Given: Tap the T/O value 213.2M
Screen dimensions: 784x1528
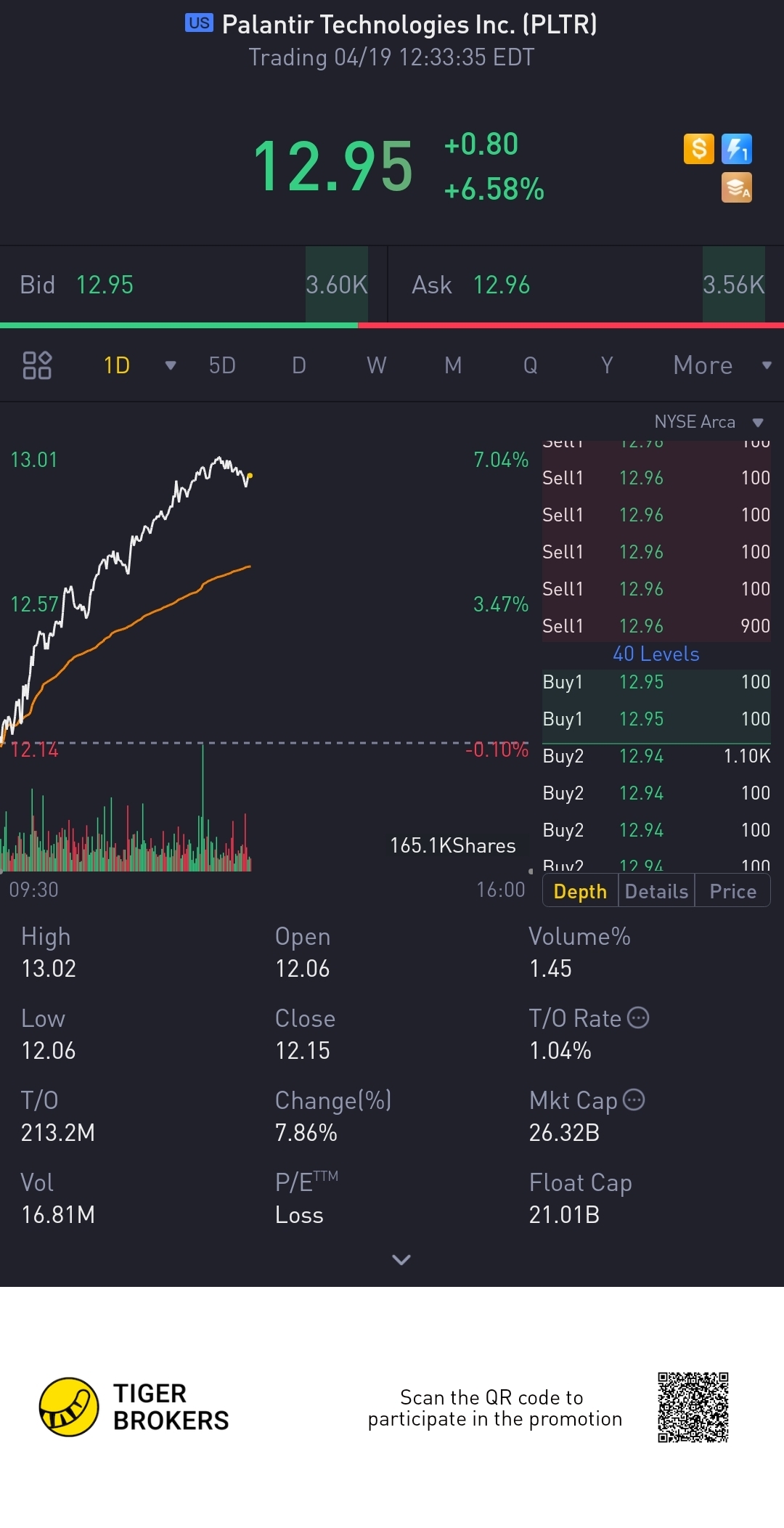Looking at the screenshot, I should 57,1132.
